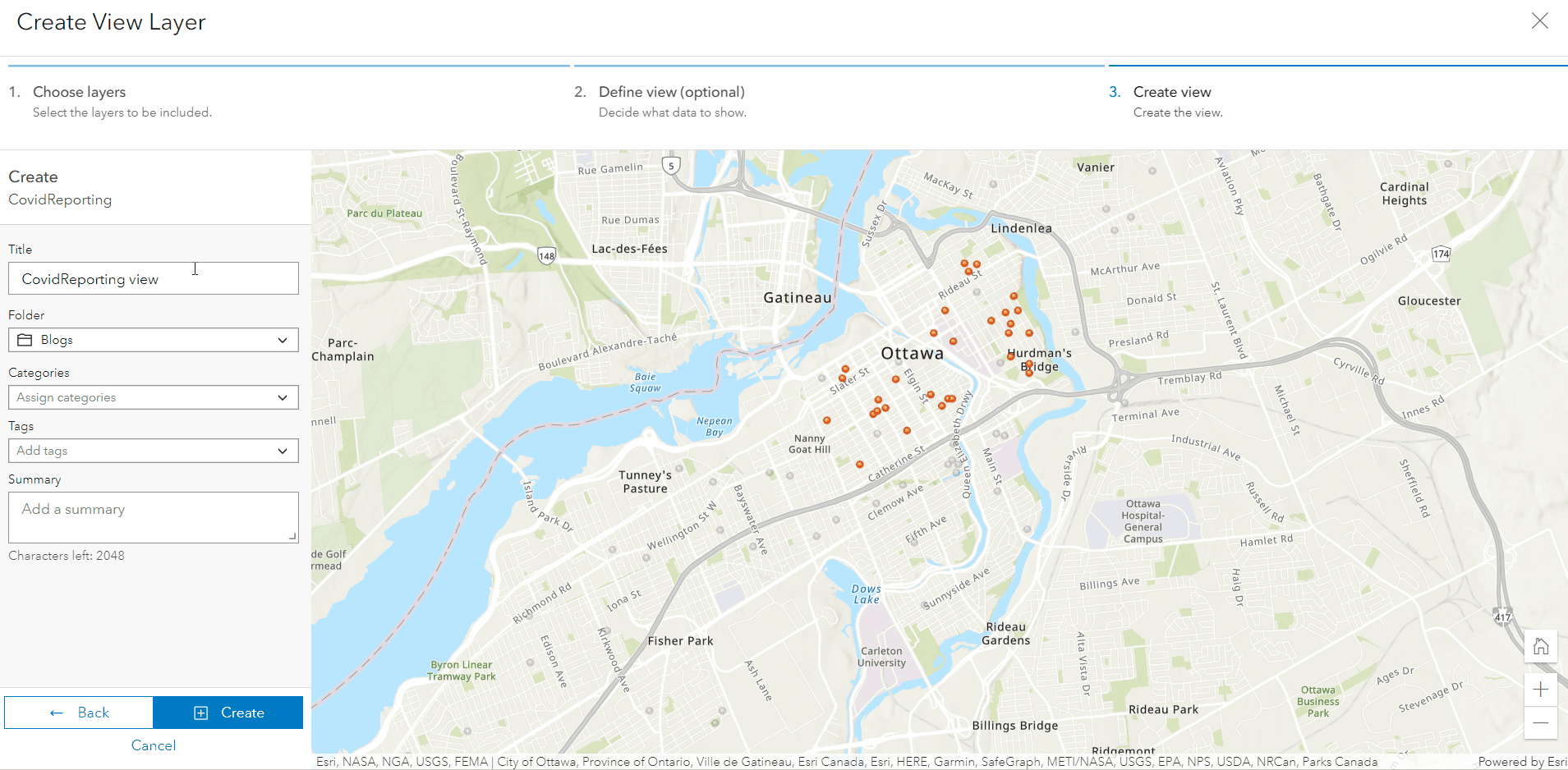Click the Billings Bridge map label
This screenshot has width=1568, height=770.
1014,726
